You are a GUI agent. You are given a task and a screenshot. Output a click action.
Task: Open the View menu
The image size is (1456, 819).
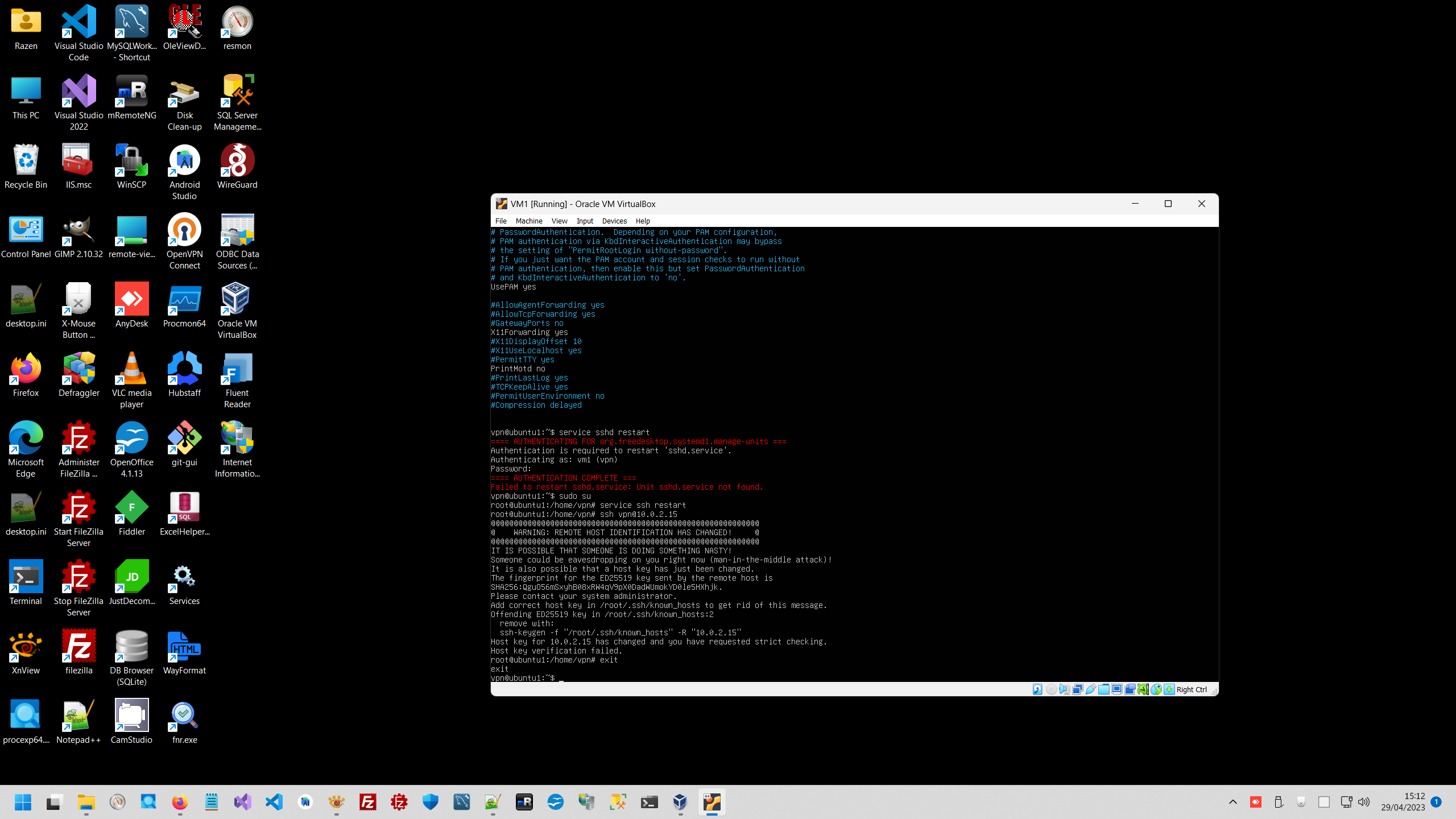point(559,221)
